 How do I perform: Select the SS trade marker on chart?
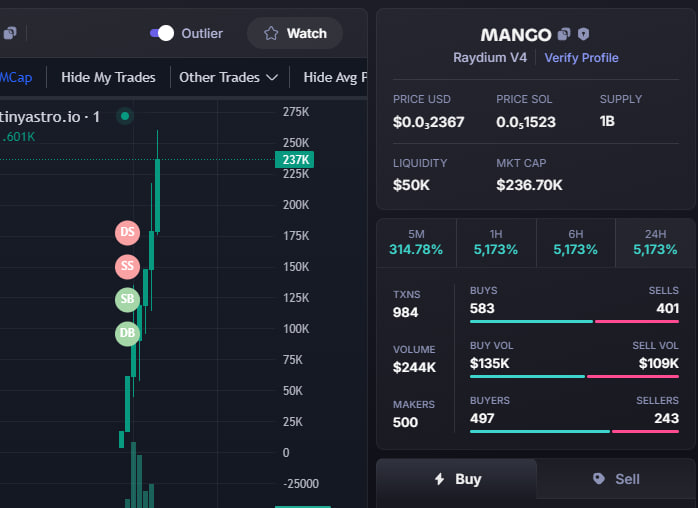tap(127, 266)
